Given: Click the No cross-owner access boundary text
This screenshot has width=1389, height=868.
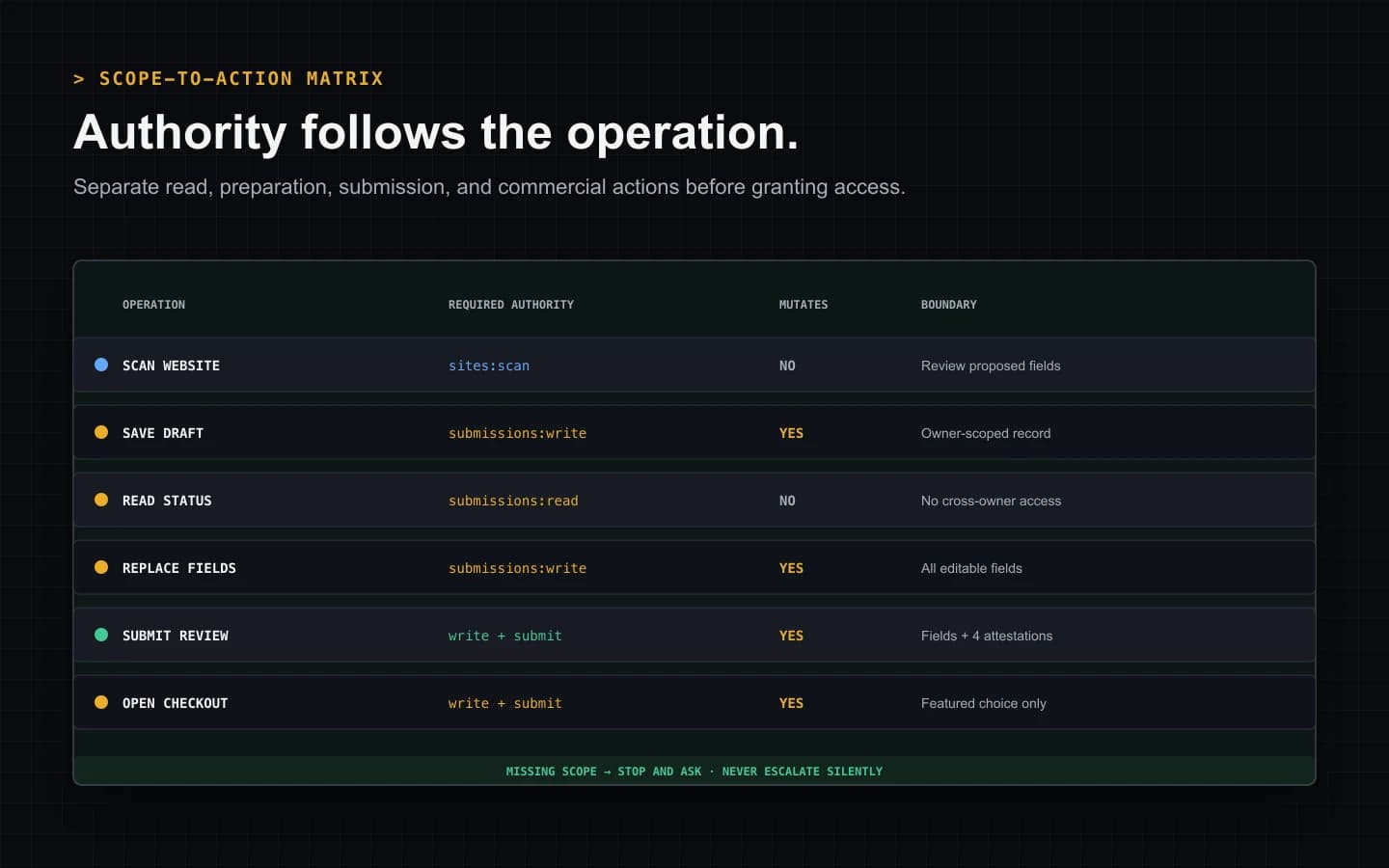Looking at the screenshot, I should point(991,501).
